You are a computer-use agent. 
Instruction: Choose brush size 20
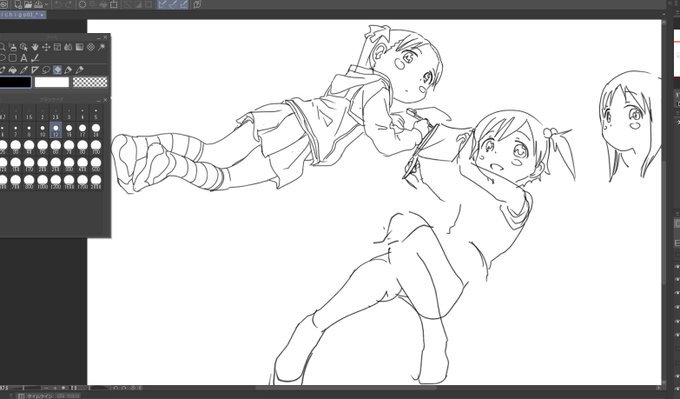(x=96, y=130)
